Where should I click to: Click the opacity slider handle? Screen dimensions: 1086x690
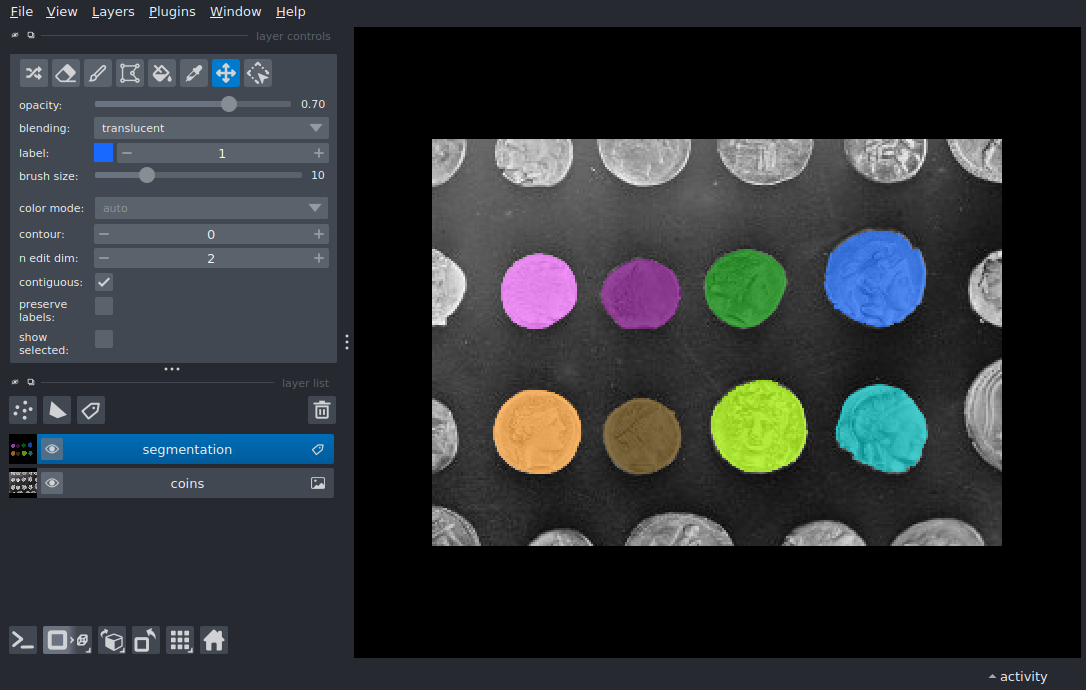pyautogui.click(x=229, y=104)
